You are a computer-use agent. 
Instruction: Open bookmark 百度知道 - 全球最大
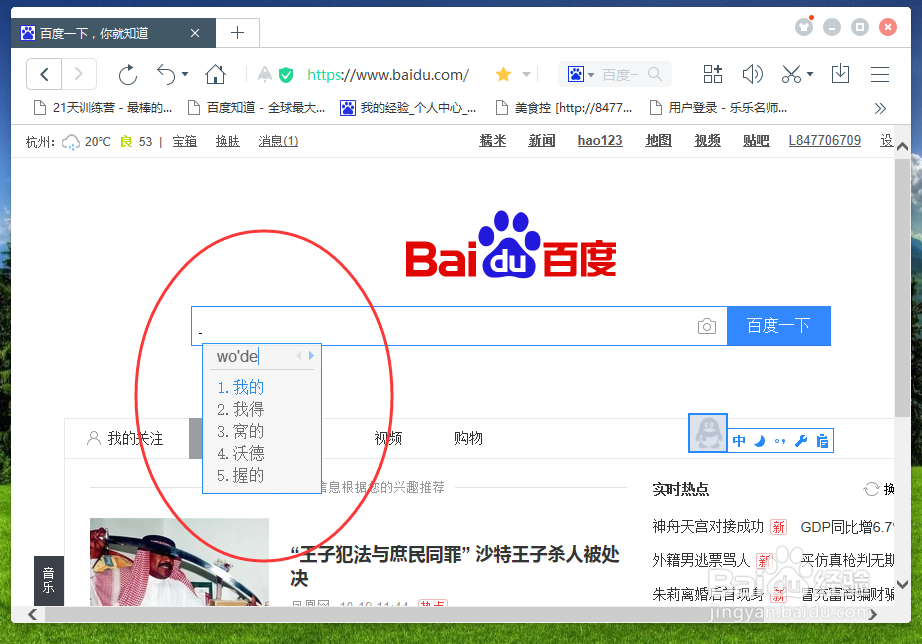coord(256,108)
